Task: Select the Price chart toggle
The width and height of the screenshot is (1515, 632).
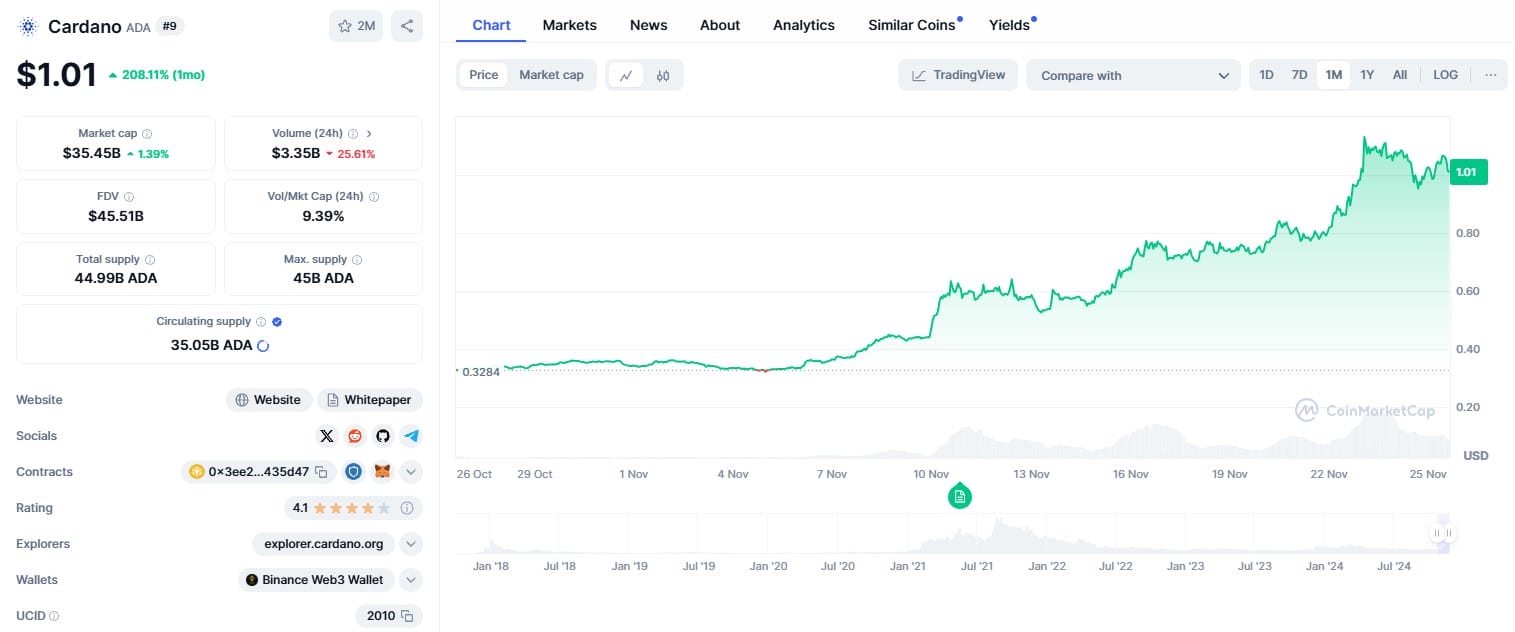Action: [484, 75]
